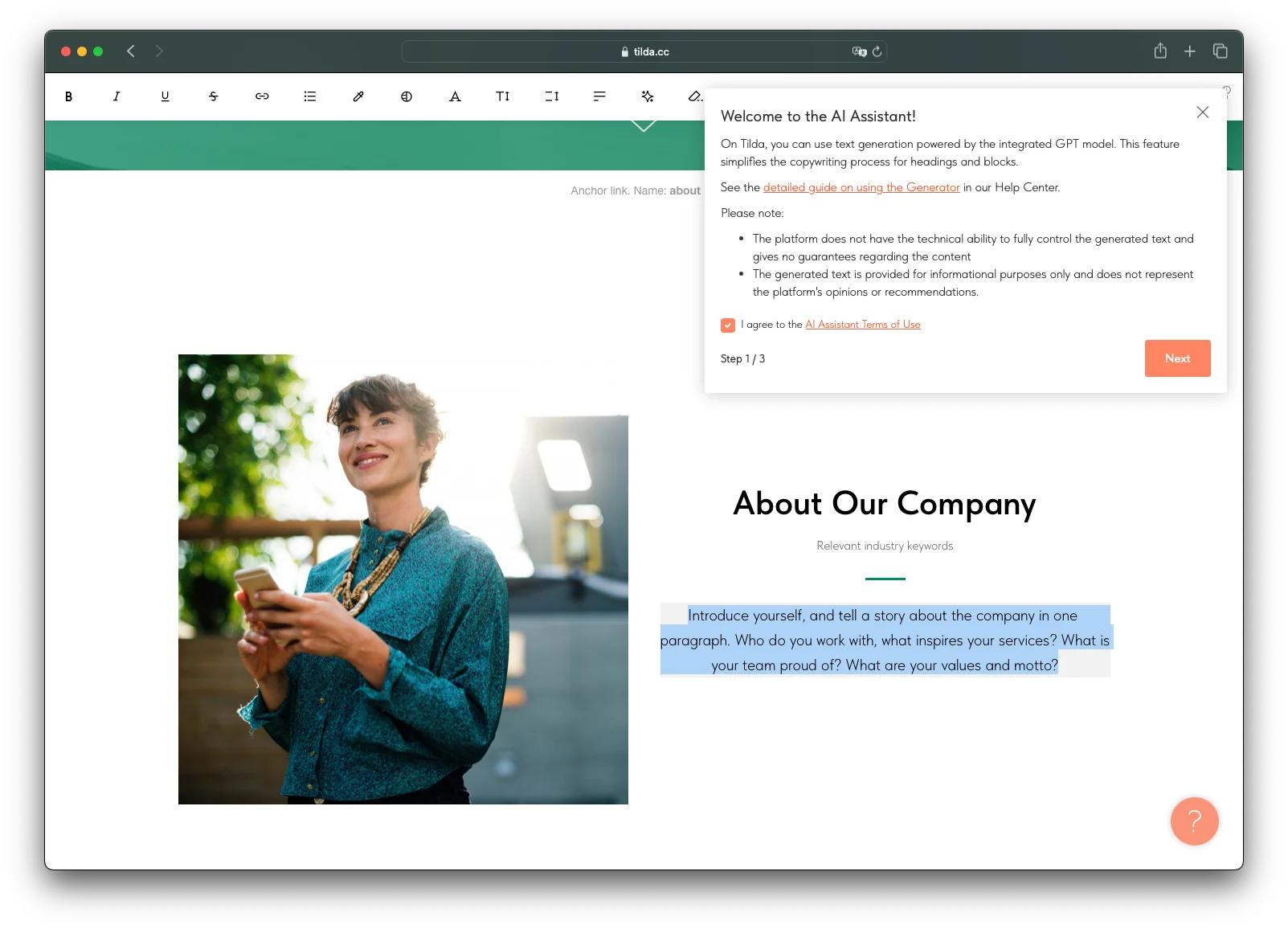The height and width of the screenshot is (929, 1288).
Task: Toggle bold formatting in the text toolbar
Action: point(68,96)
